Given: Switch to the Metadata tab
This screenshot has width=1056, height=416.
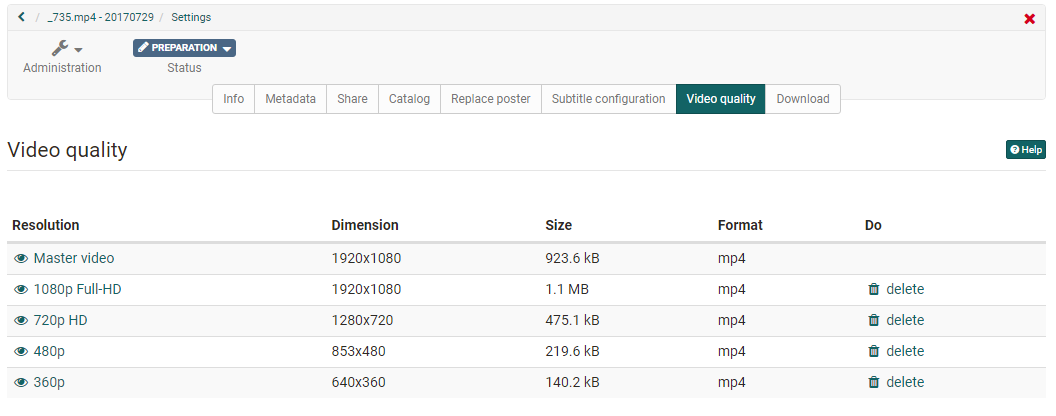Looking at the screenshot, I should pos(290,99).
